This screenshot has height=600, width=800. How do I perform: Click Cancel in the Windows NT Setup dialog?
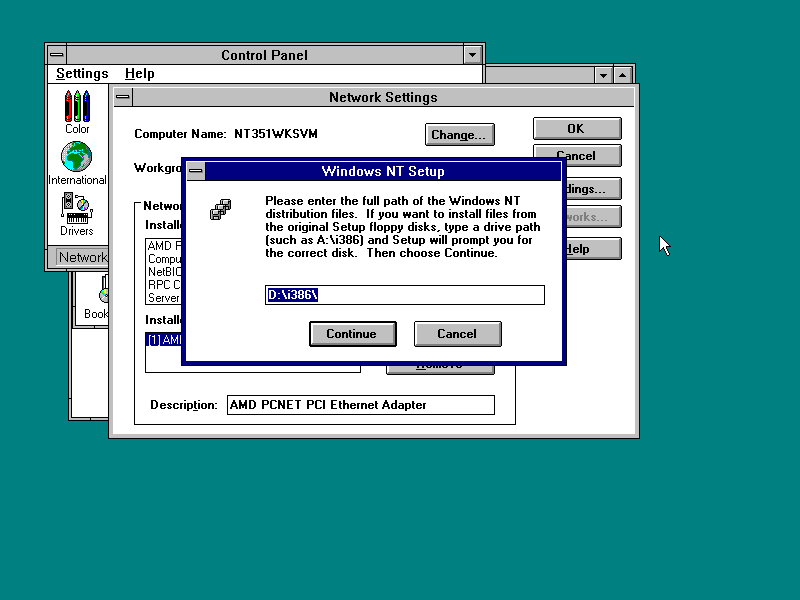[458, 334]
